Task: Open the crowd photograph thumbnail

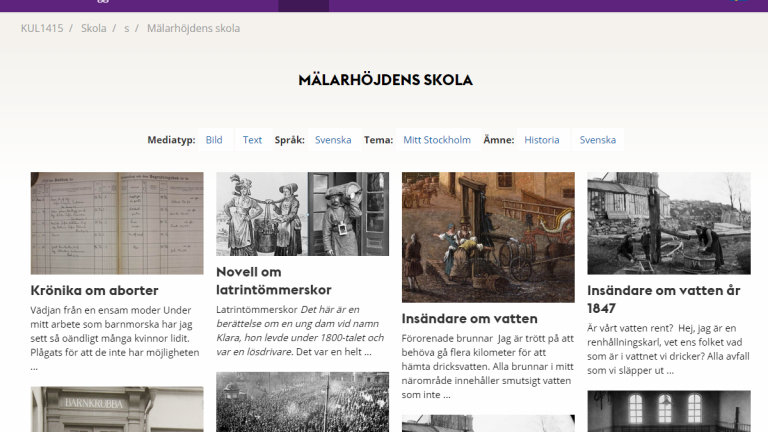Action: point(303,402)
